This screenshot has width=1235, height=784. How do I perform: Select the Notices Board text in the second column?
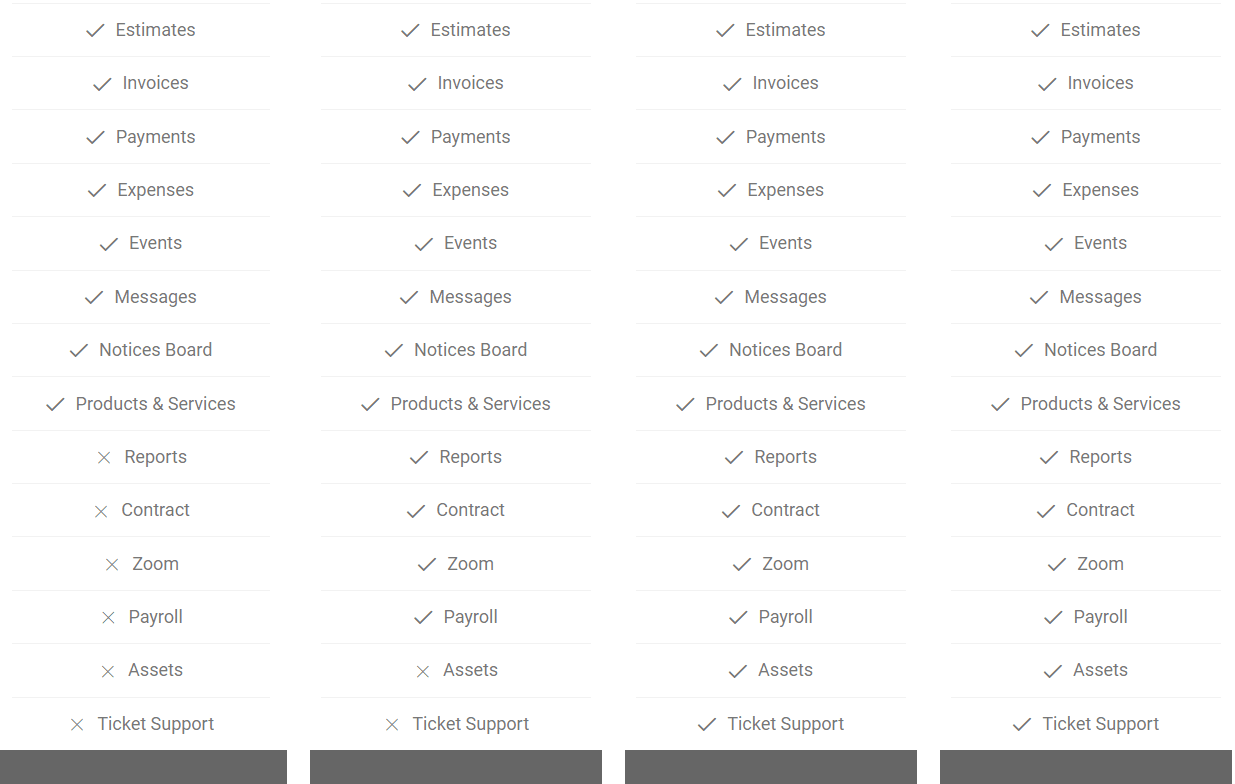click(x=470, y=350)
